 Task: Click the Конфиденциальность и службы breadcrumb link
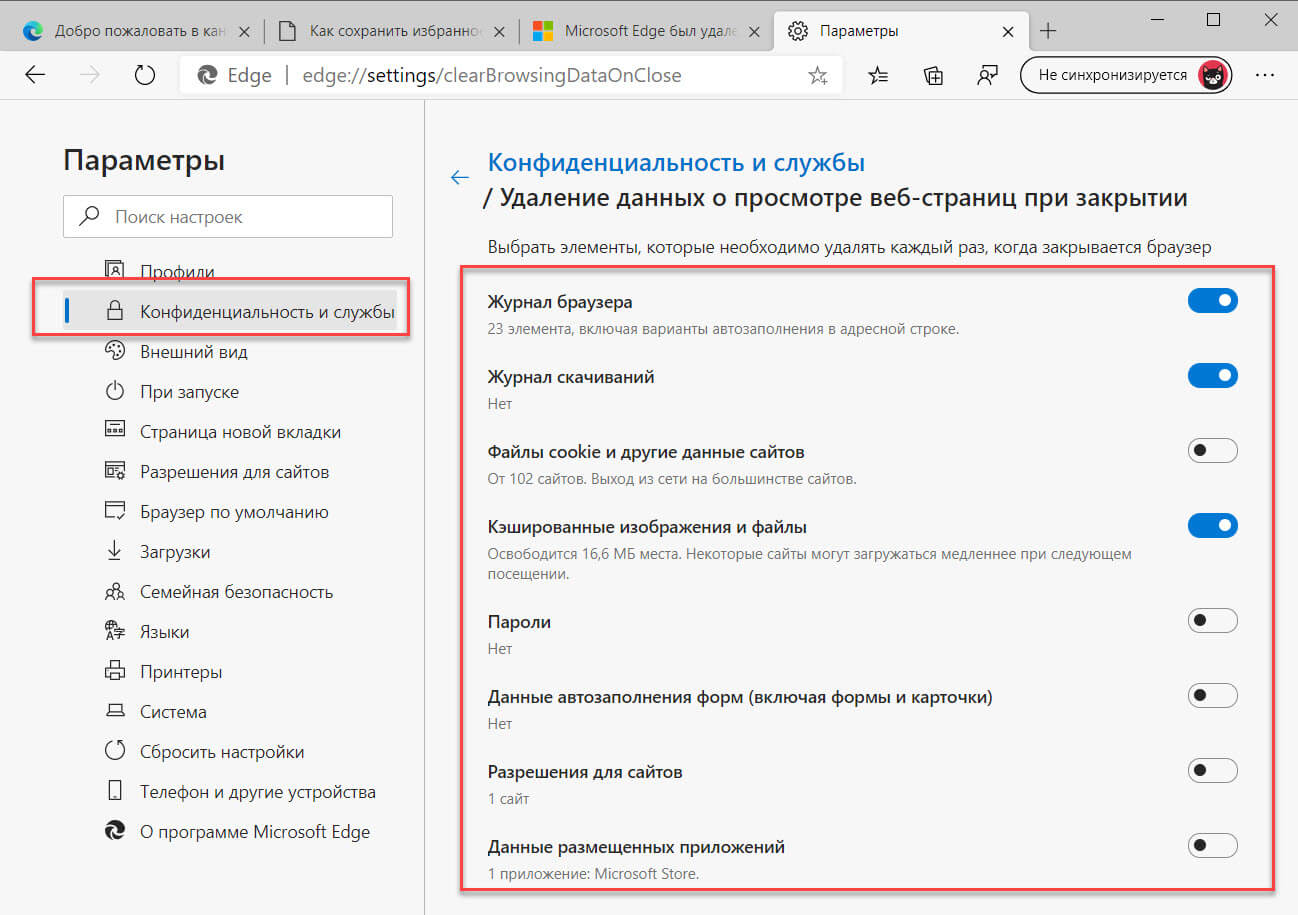(x=676, y=162)
